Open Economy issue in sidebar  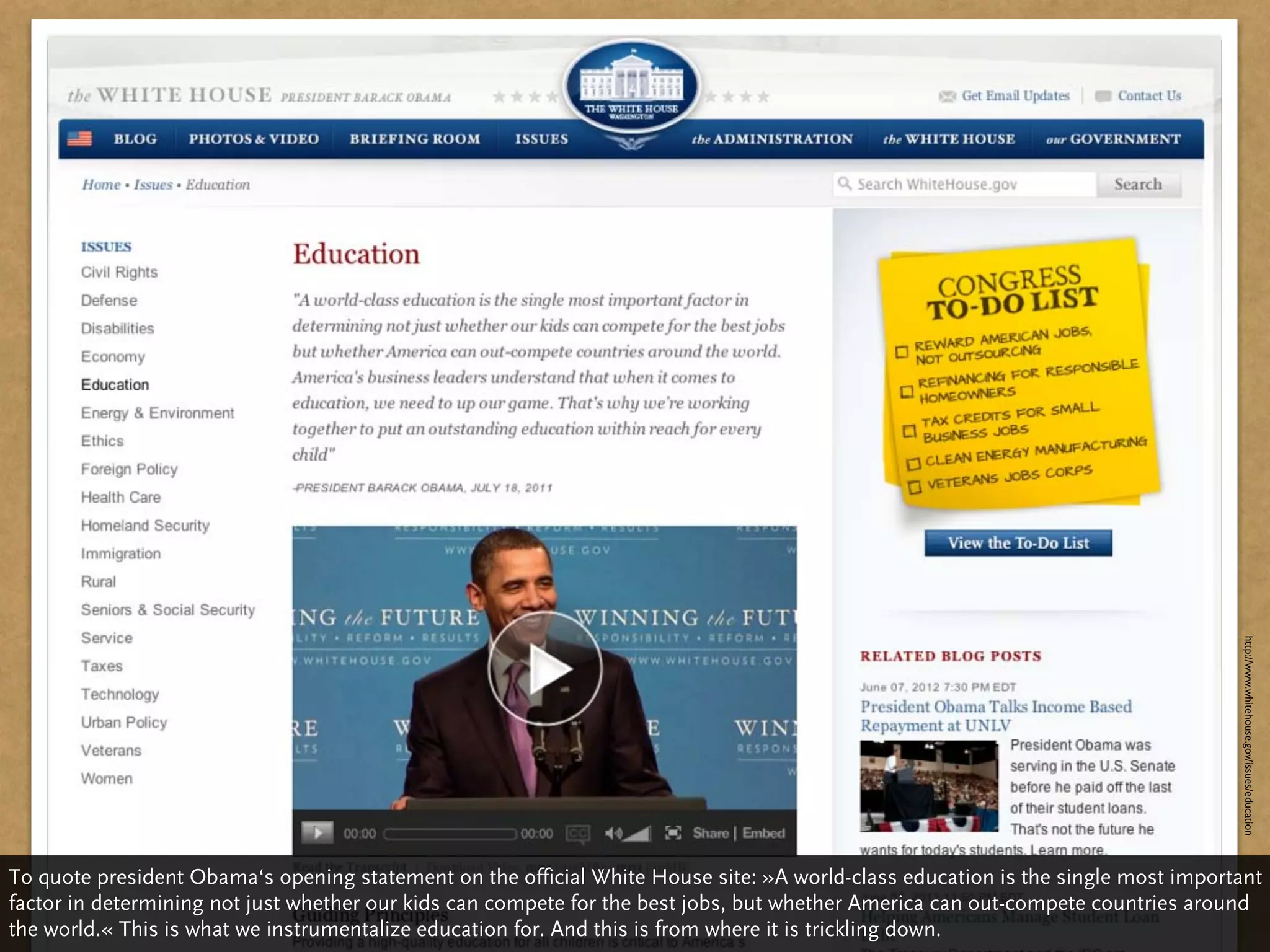(x=113, y=356)
